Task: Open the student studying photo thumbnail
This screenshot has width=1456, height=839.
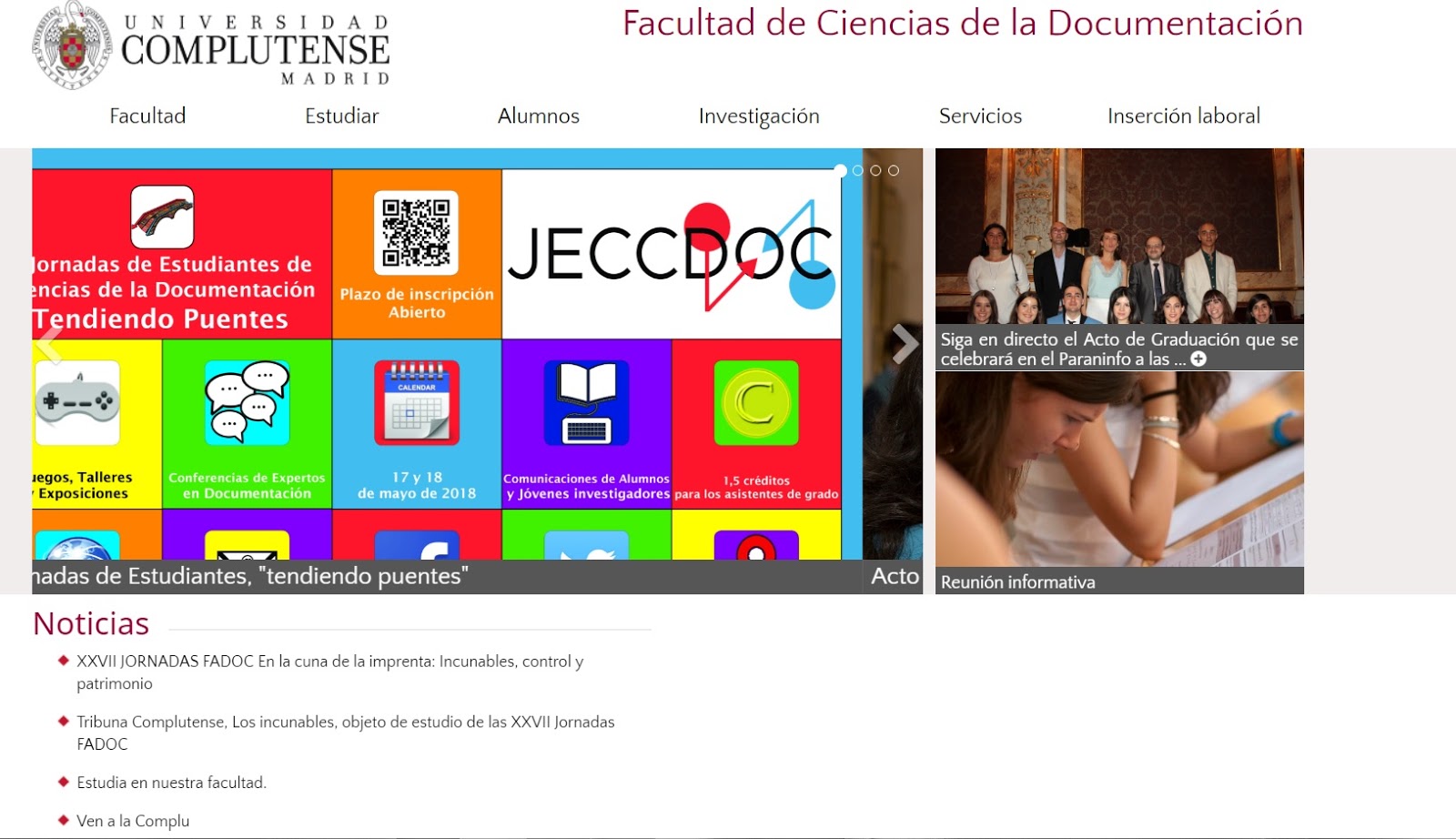Action: (1119, 469)
